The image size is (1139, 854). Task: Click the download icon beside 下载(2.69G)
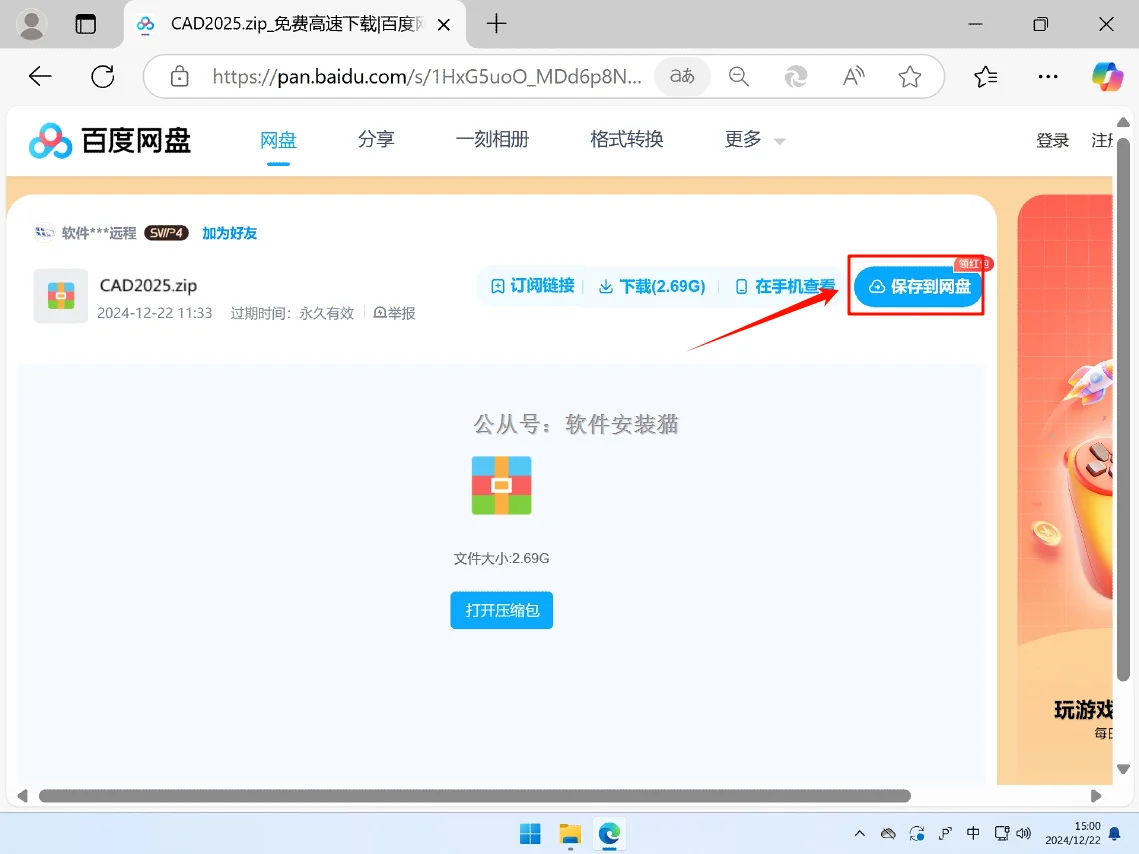click(606, 285)
